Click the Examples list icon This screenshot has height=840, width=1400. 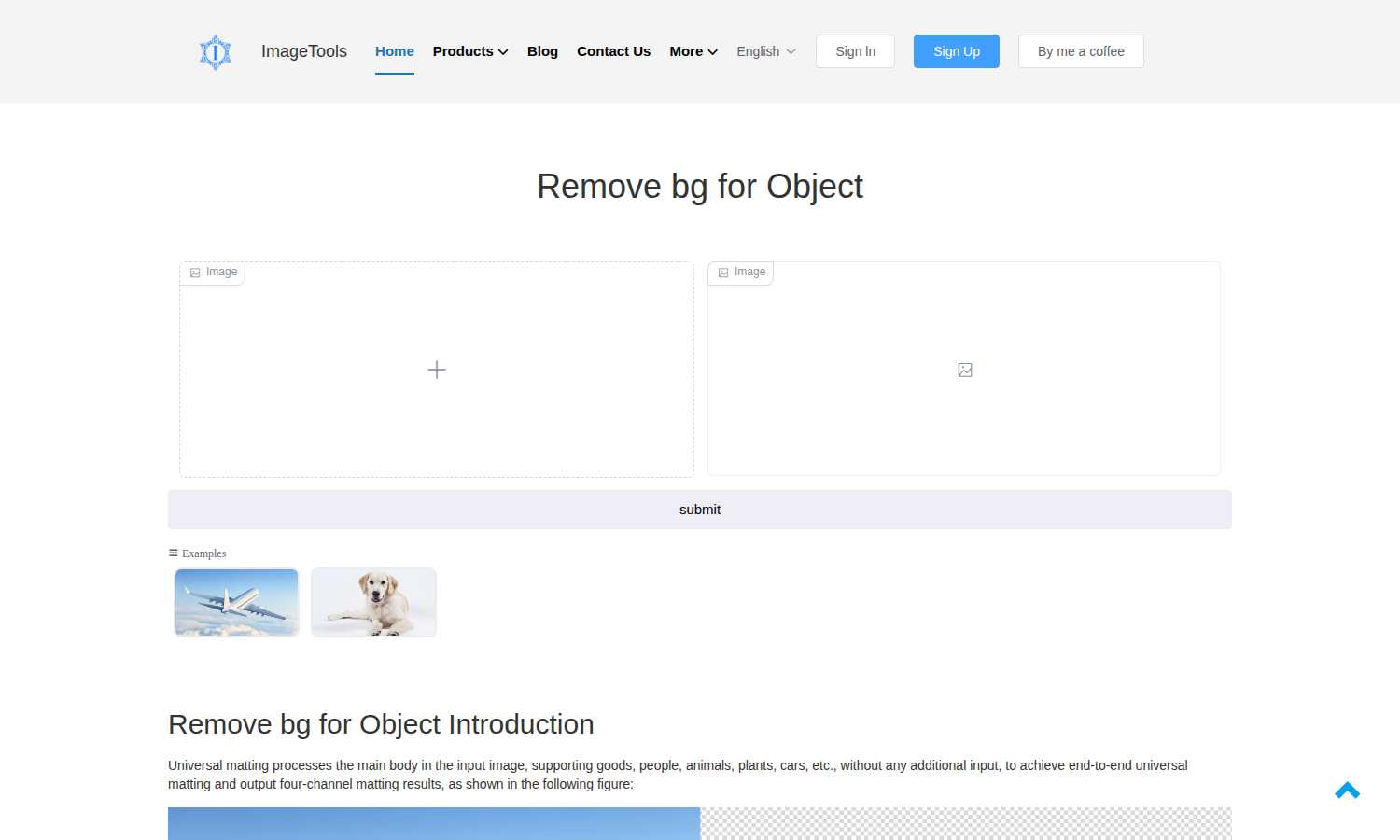coord(173,553)
